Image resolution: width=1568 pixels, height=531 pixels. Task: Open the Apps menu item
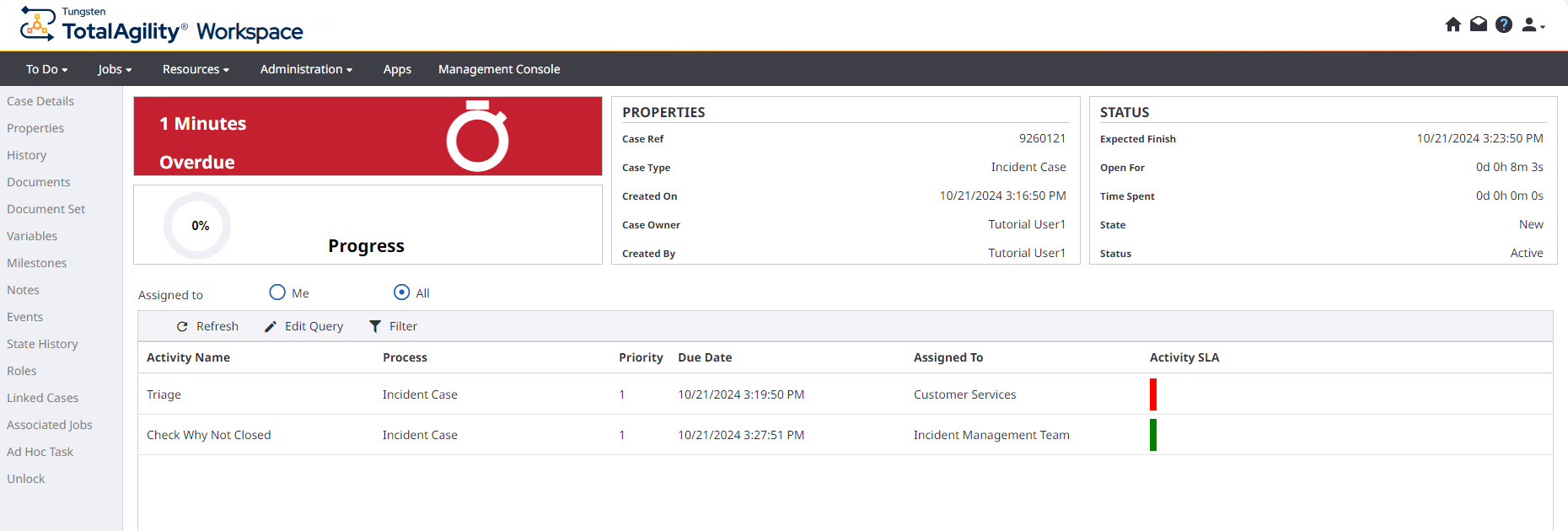pos(397,69)
